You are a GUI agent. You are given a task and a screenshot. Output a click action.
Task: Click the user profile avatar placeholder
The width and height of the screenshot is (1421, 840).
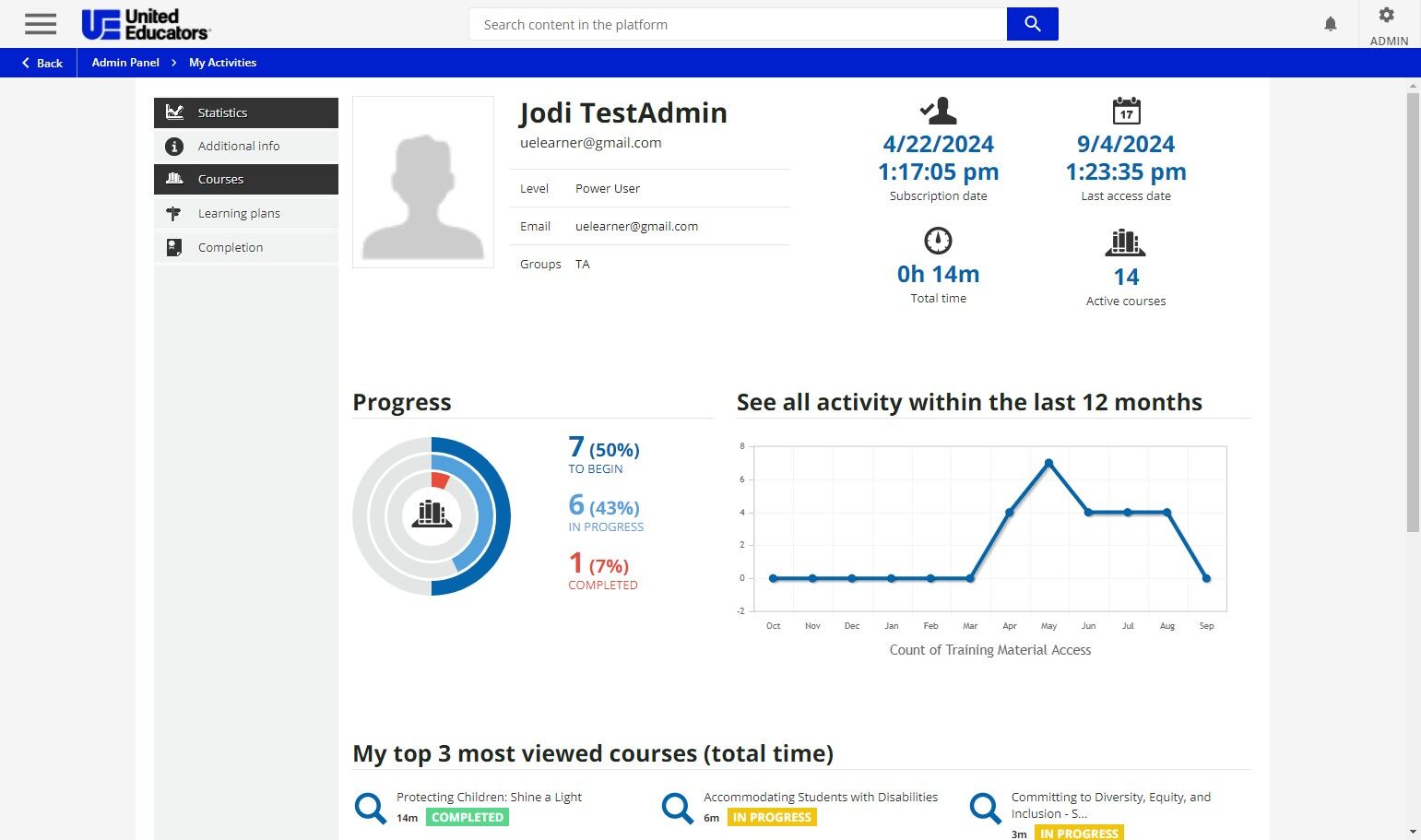tap(423, 183)
